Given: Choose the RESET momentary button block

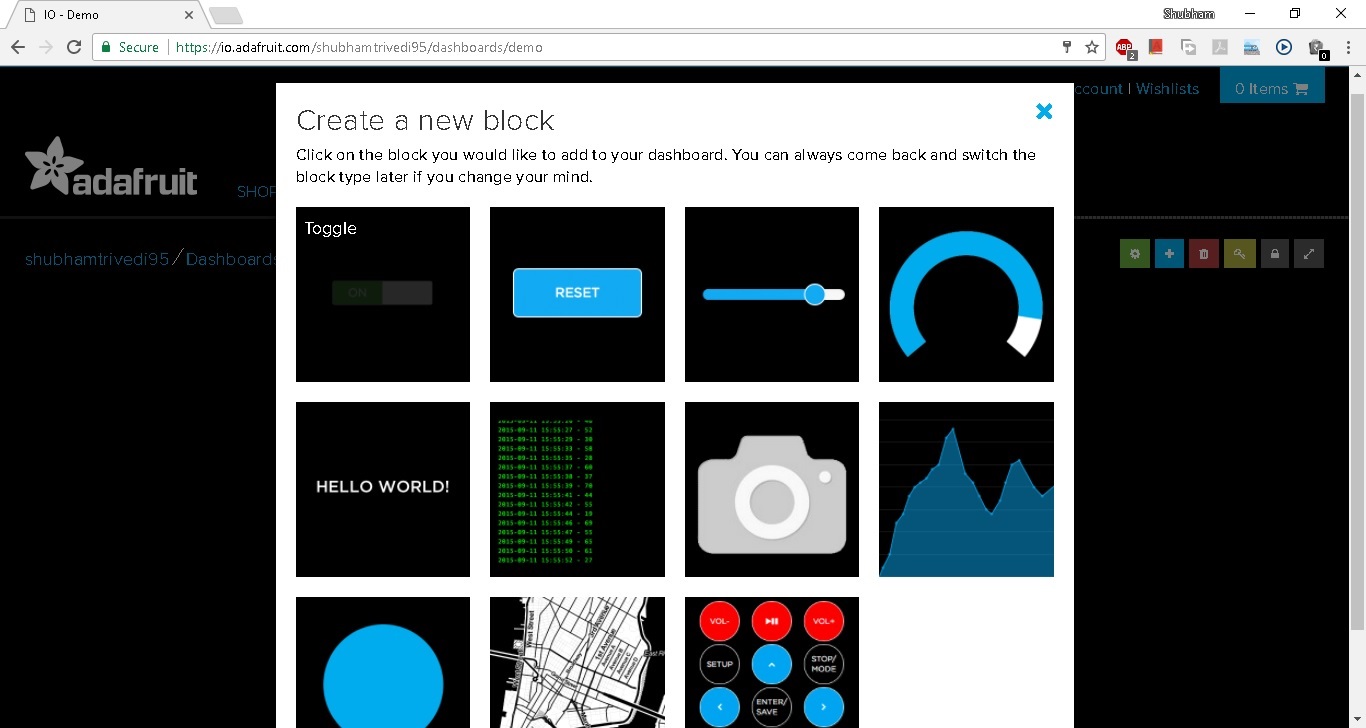Looking at the screenshot, I should (577, 294).
